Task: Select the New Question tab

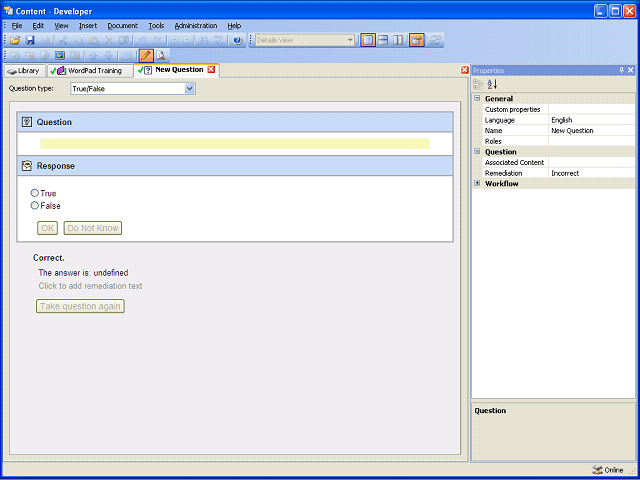Action: click(x=174, y=70)
